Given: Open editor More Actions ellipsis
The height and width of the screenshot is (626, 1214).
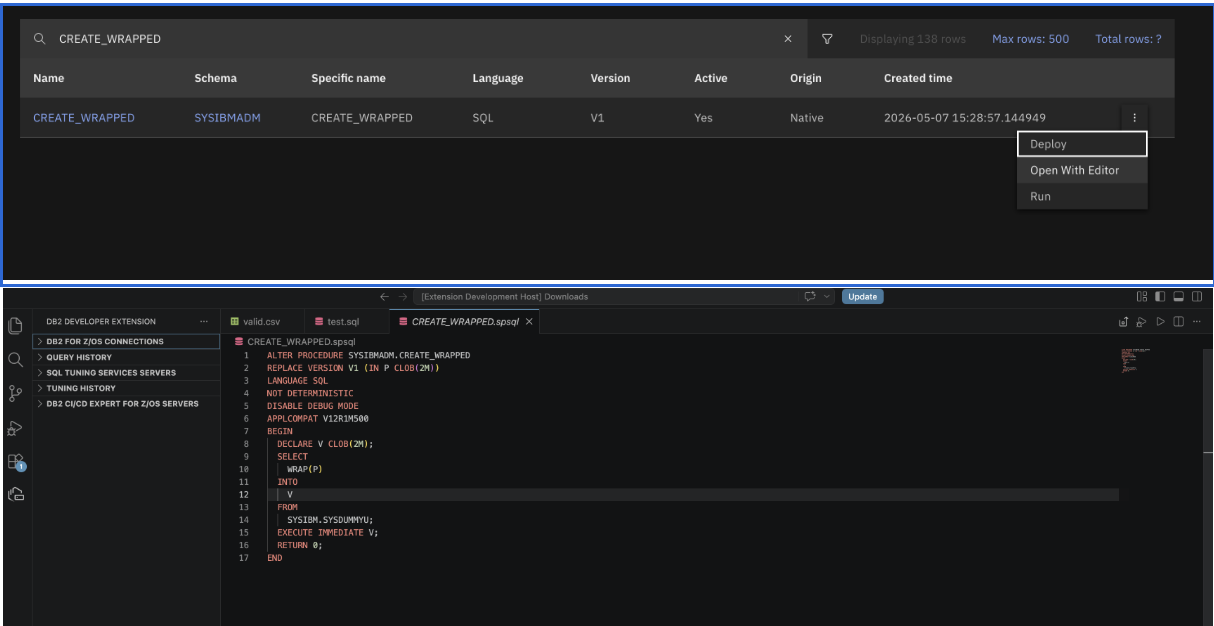Looking at the screenshot, I should click(x=1196, y=322).
